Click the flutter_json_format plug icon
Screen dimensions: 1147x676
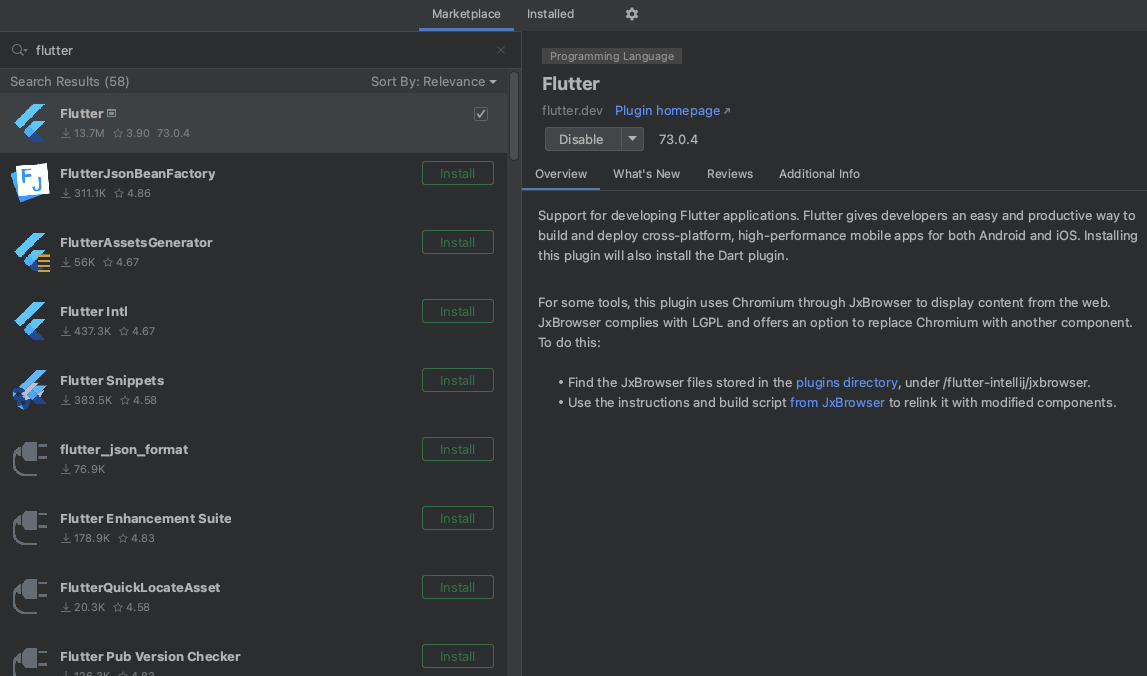coord(30,459)
